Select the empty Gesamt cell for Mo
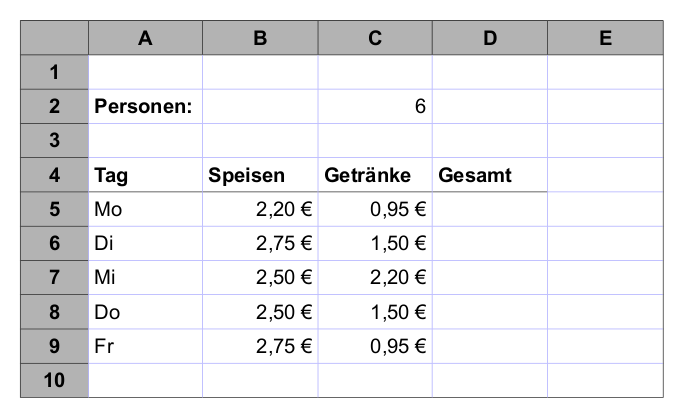 tap(489, 209)
